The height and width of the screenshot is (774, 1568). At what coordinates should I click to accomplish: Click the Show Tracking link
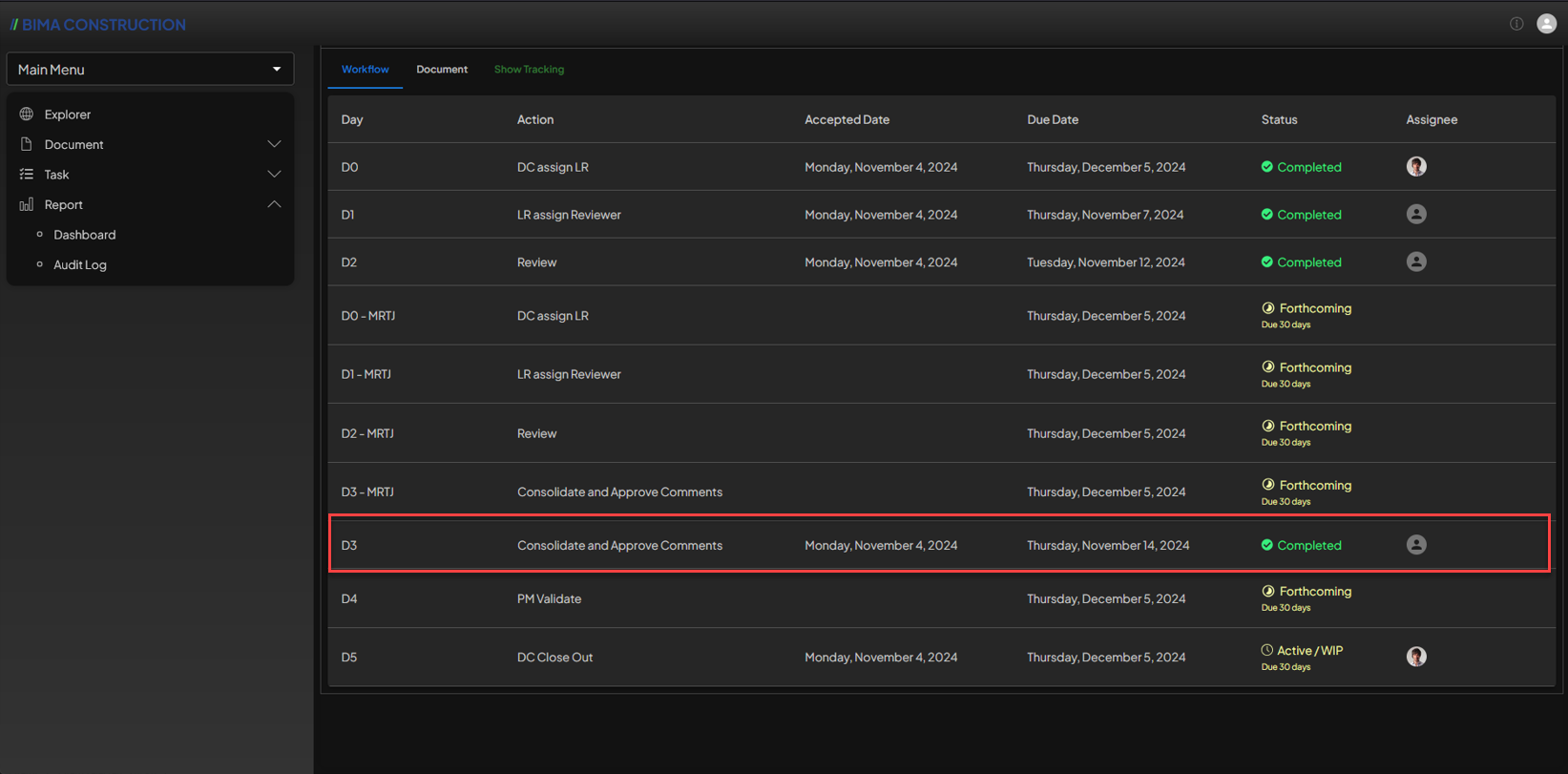pos(529,70)
